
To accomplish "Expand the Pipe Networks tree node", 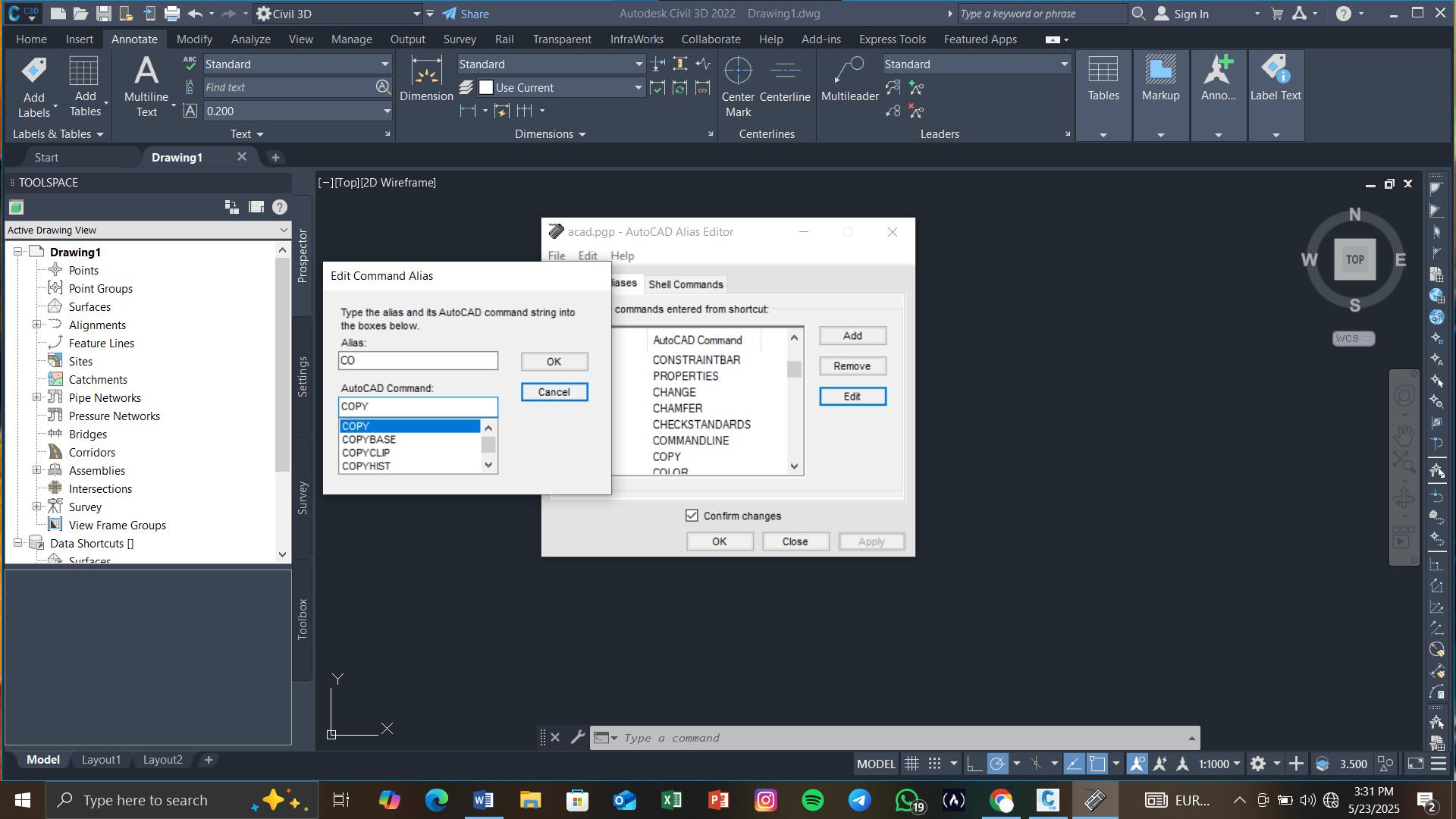I will click(x=36, y=397).
